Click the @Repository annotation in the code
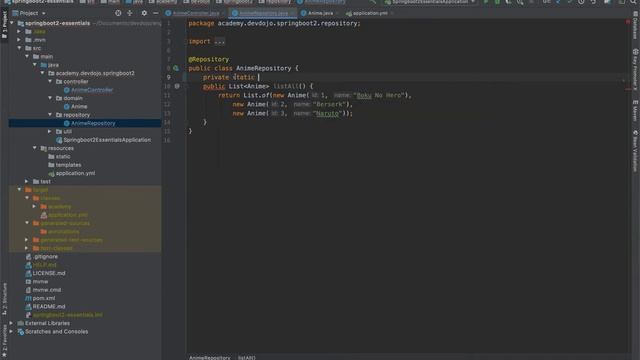Image resolution: width=640 pixels, height=360 pixels. tap(209, 60)
